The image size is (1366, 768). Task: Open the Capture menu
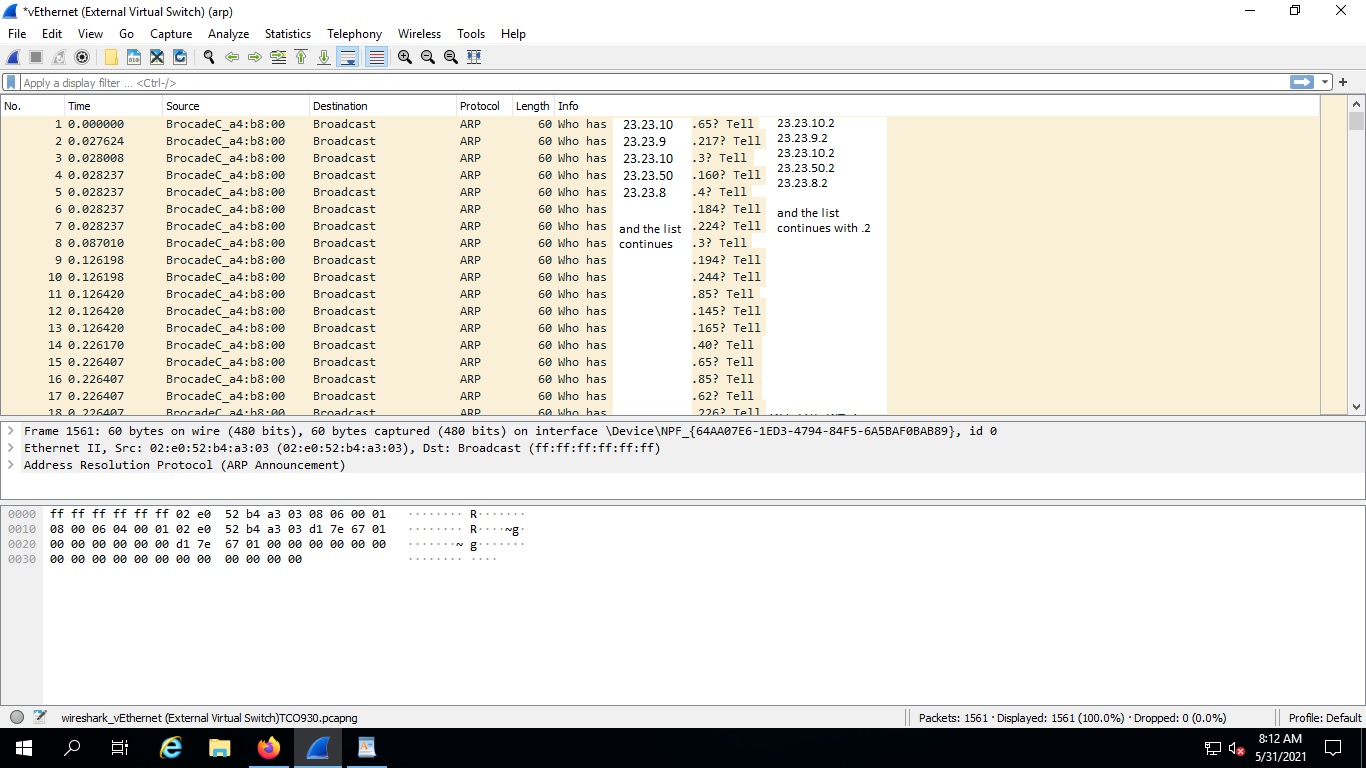[171, 33]
